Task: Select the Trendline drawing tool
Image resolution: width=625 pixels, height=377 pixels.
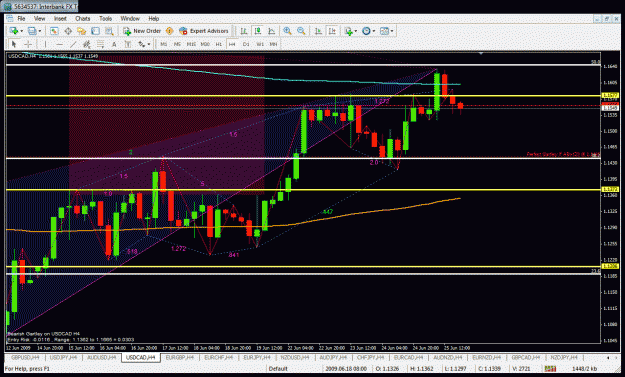Action: pos(73,44)
